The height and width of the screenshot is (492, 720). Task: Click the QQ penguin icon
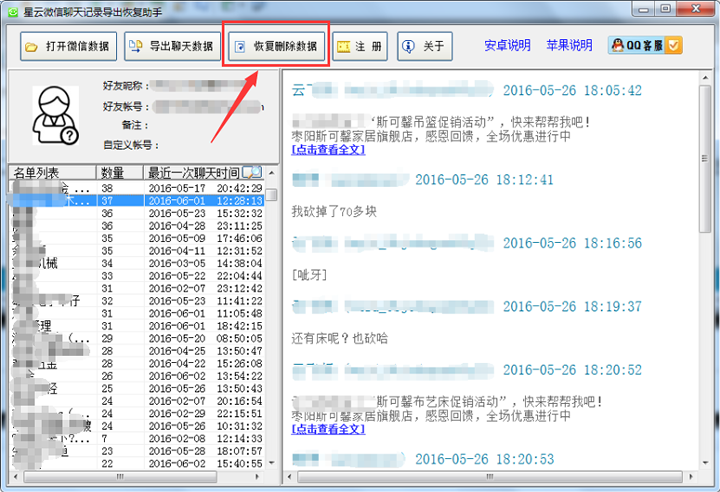click(618, 45)
